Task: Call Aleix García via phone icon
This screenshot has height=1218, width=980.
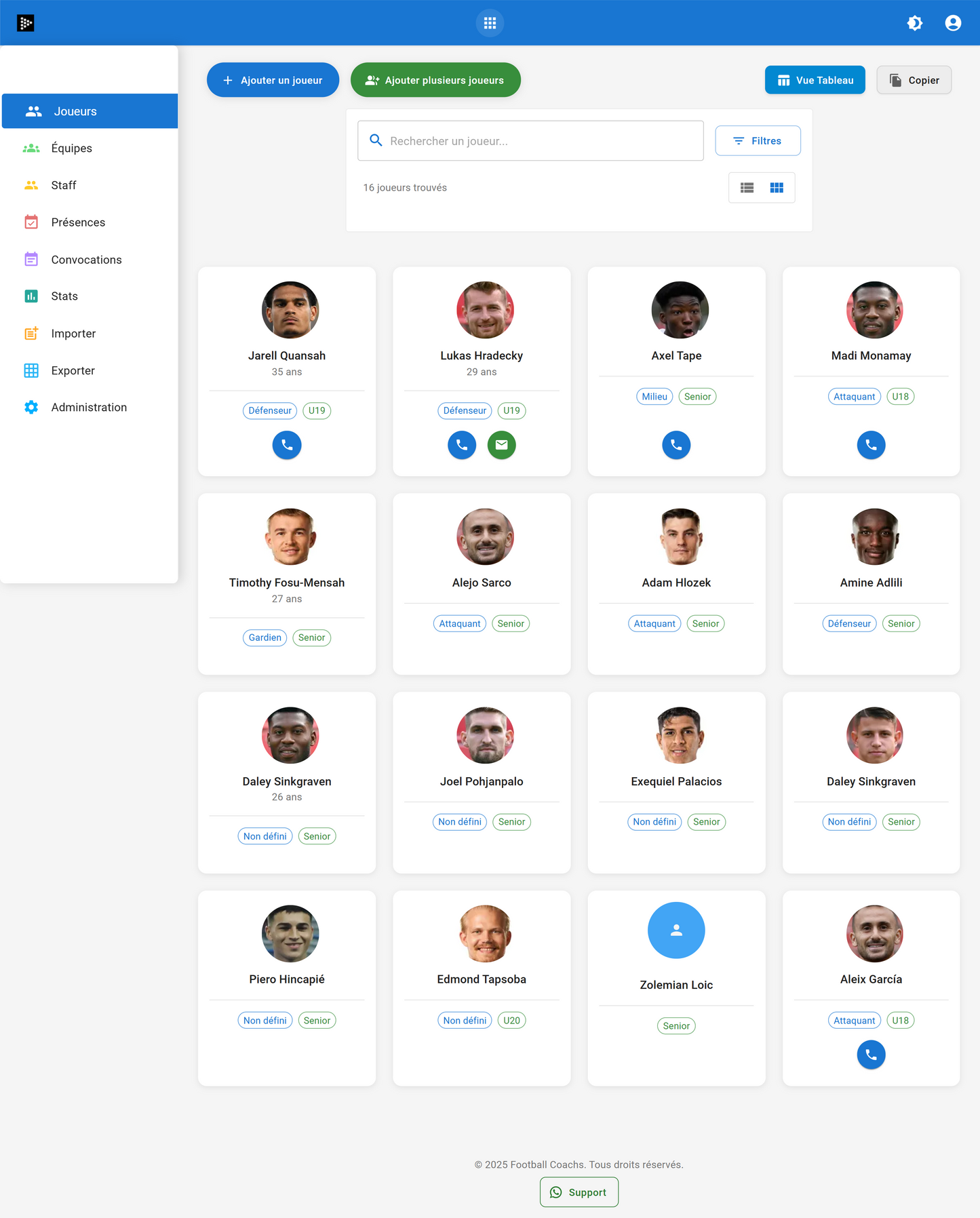Action: (x=871, y=1055)
